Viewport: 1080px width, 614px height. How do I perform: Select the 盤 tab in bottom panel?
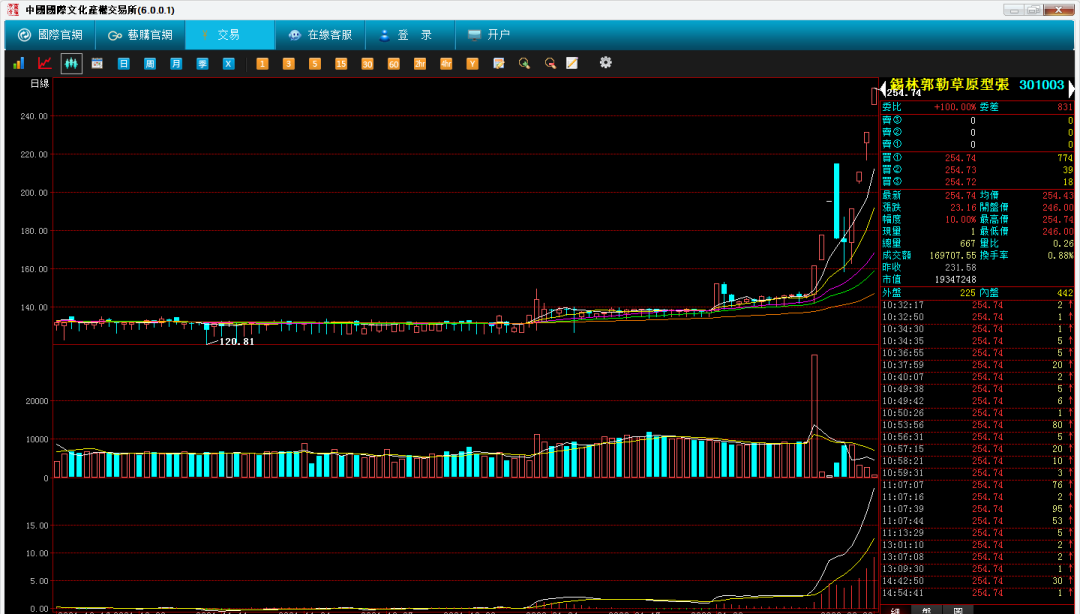926,611
